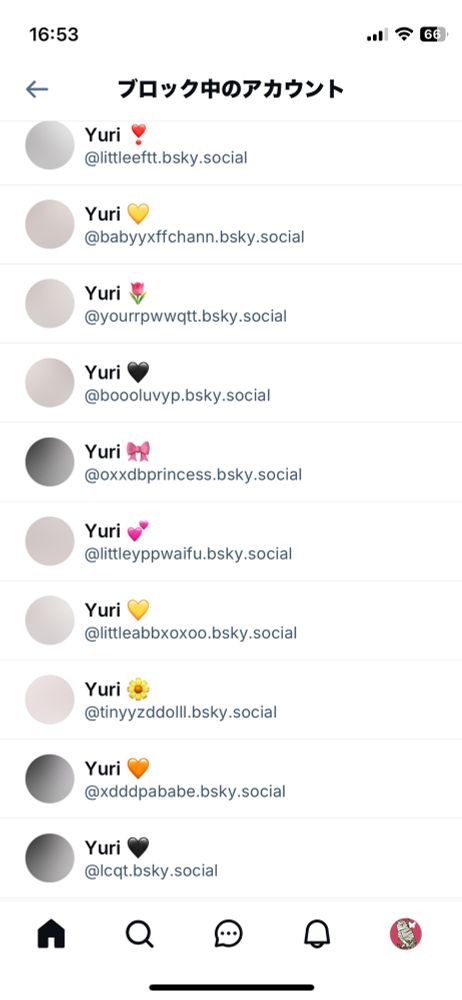Tap the 16:53 clock in status bar

coord(54,34)
